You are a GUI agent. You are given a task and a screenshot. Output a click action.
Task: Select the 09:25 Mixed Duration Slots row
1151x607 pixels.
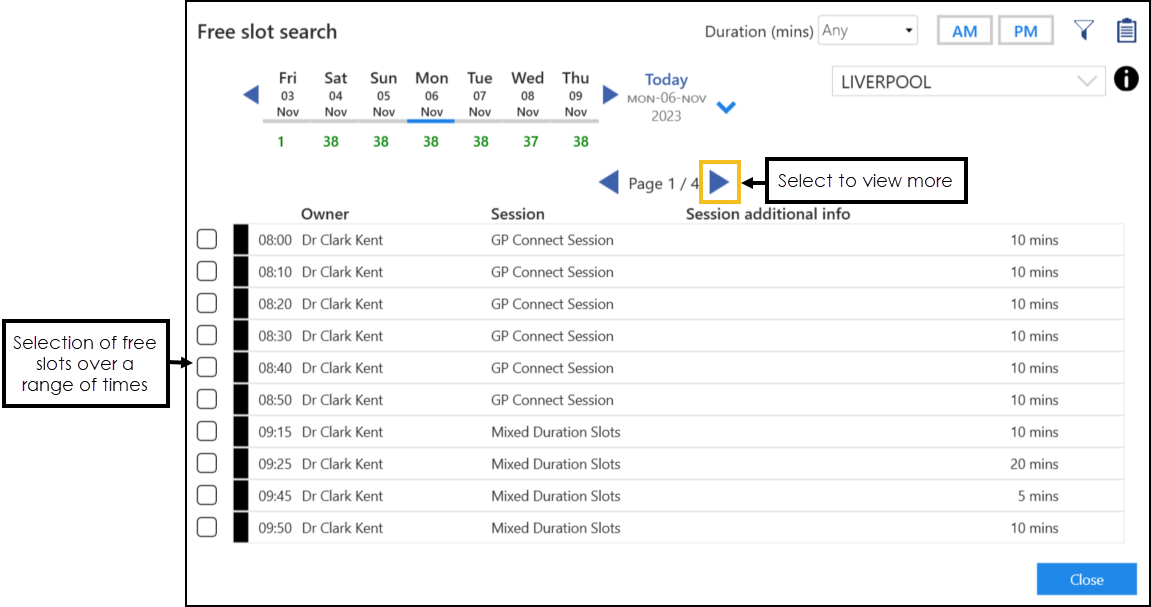[x=660, y=464]
